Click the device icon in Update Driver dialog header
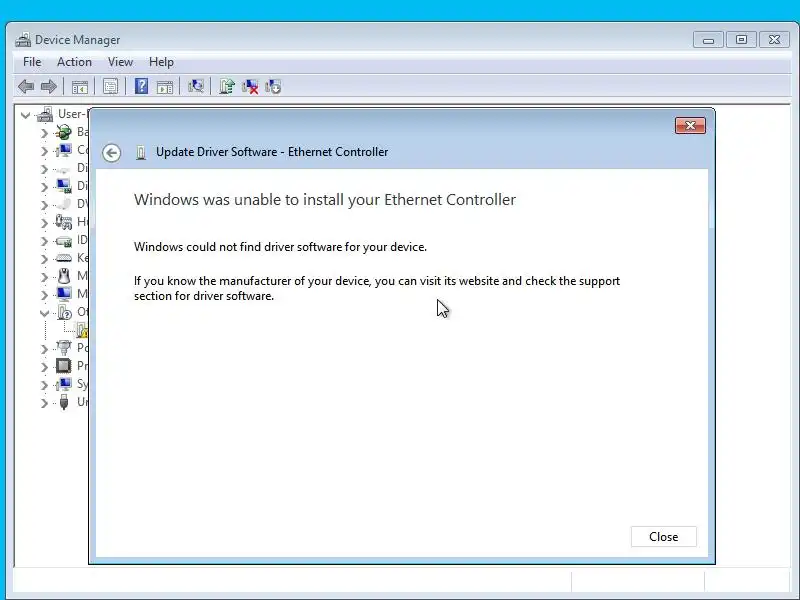Screen dimensions: 800x600 (141, 152)
